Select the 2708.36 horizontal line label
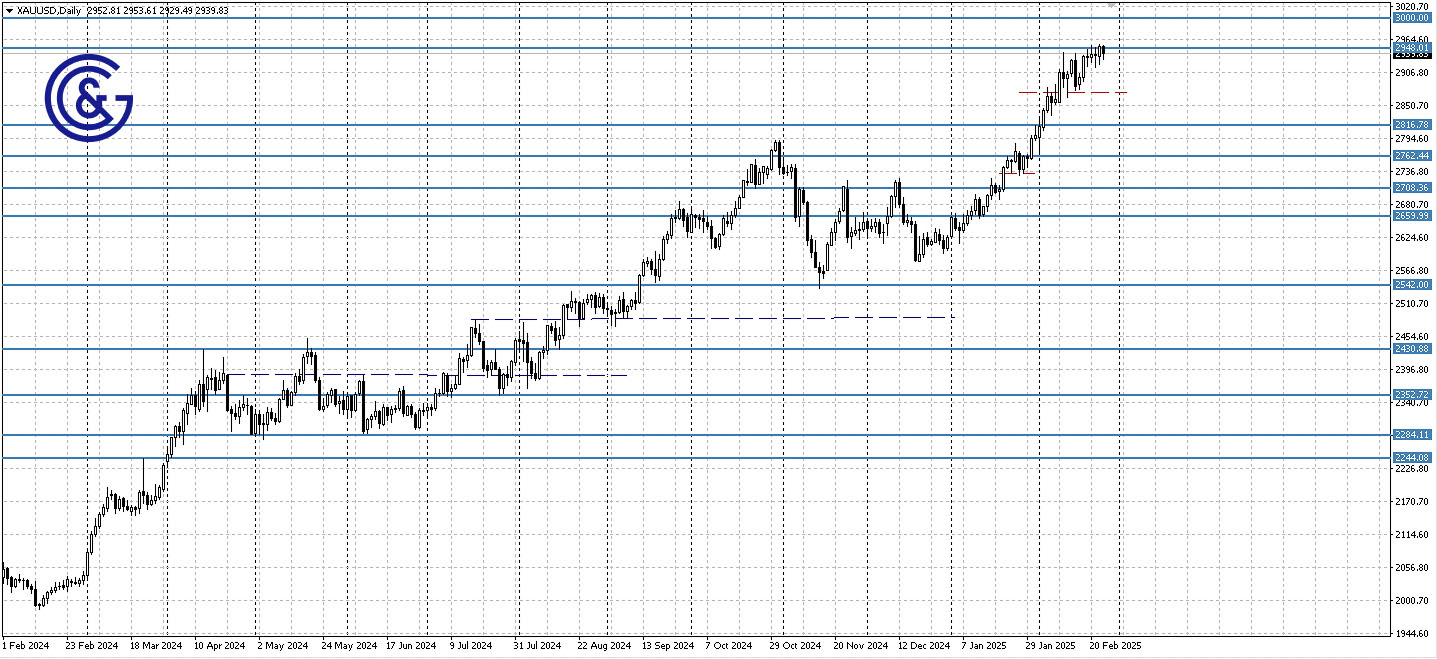This screenshot has width=1437, height=659. point(1414,187)
